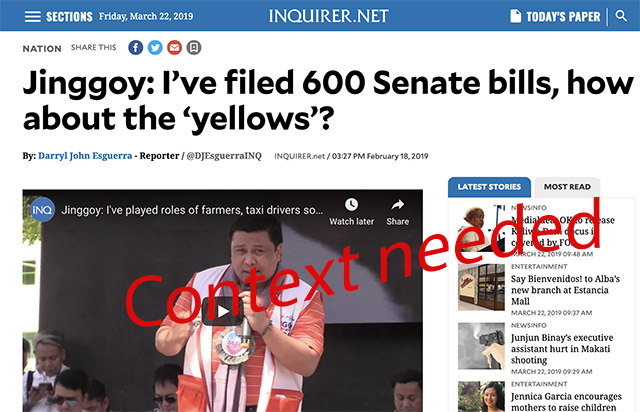Image resolution: width=640 pixels, height=412 pixels.
Task: Open Alba's new branch at Estancia story
Action: click(565, 290)
